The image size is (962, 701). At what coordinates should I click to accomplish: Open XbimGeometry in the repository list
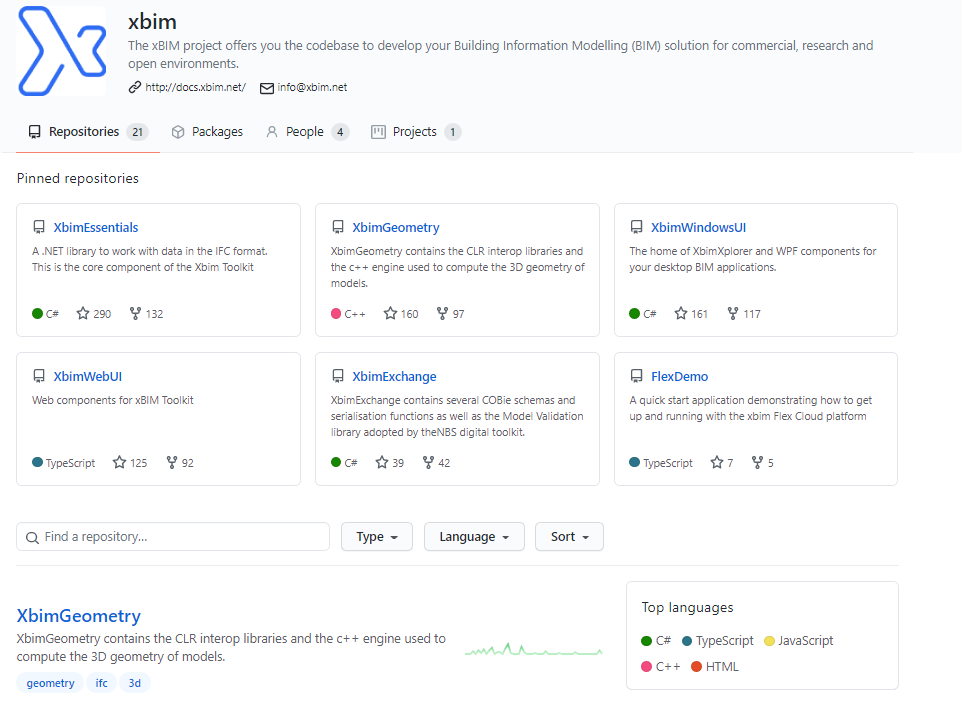click(x=79, y=616)
